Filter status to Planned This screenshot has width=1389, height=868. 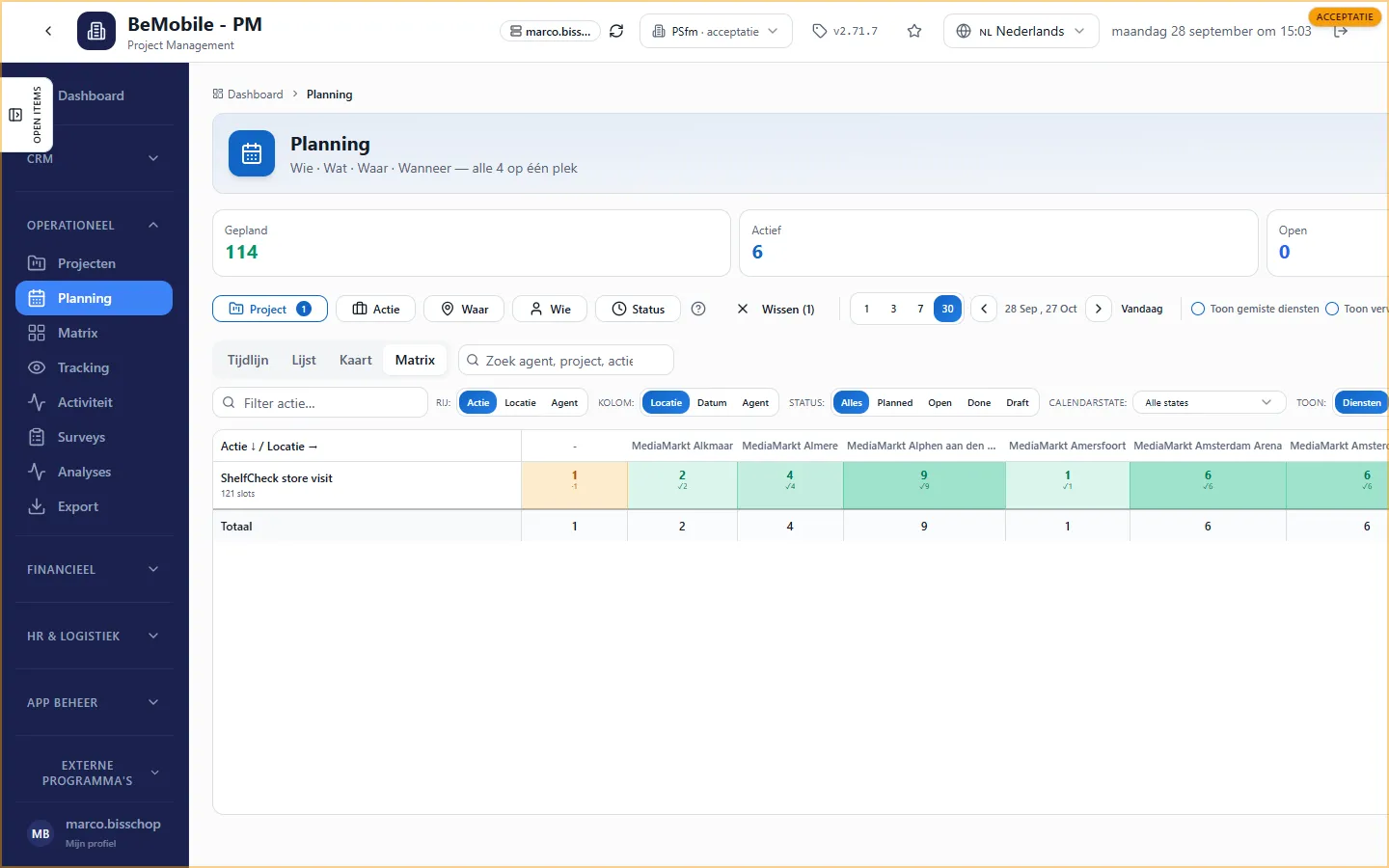(x=894, y=402)
